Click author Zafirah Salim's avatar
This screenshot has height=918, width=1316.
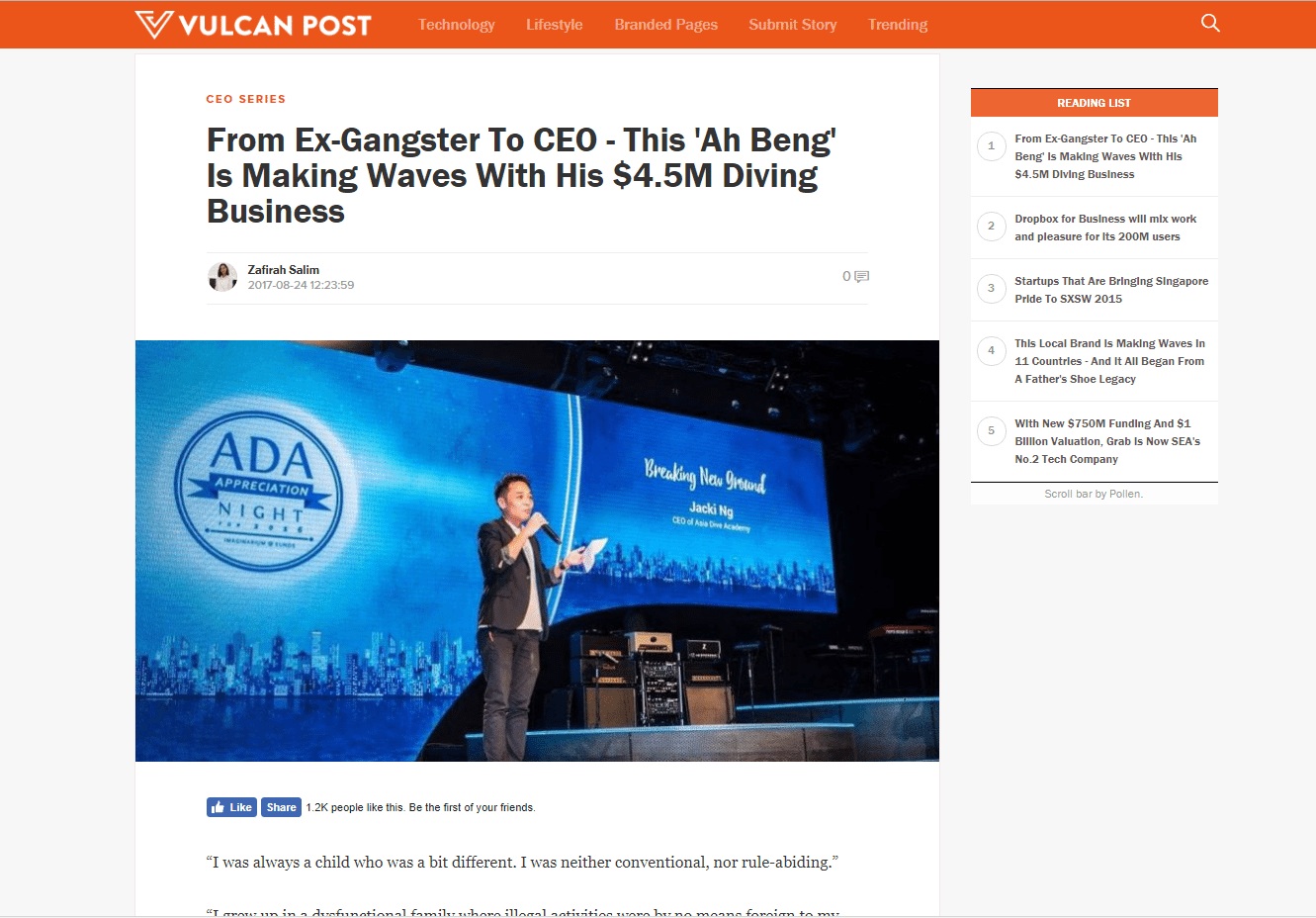(222, 277)
